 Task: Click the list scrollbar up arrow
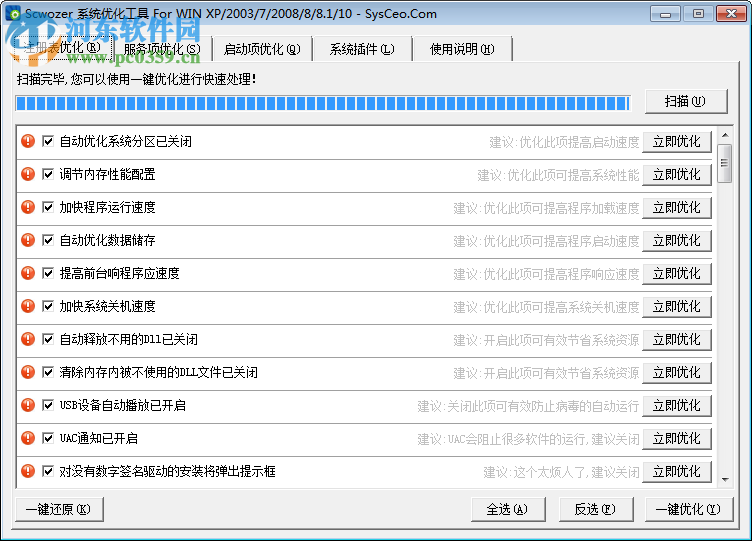[725, 135]
